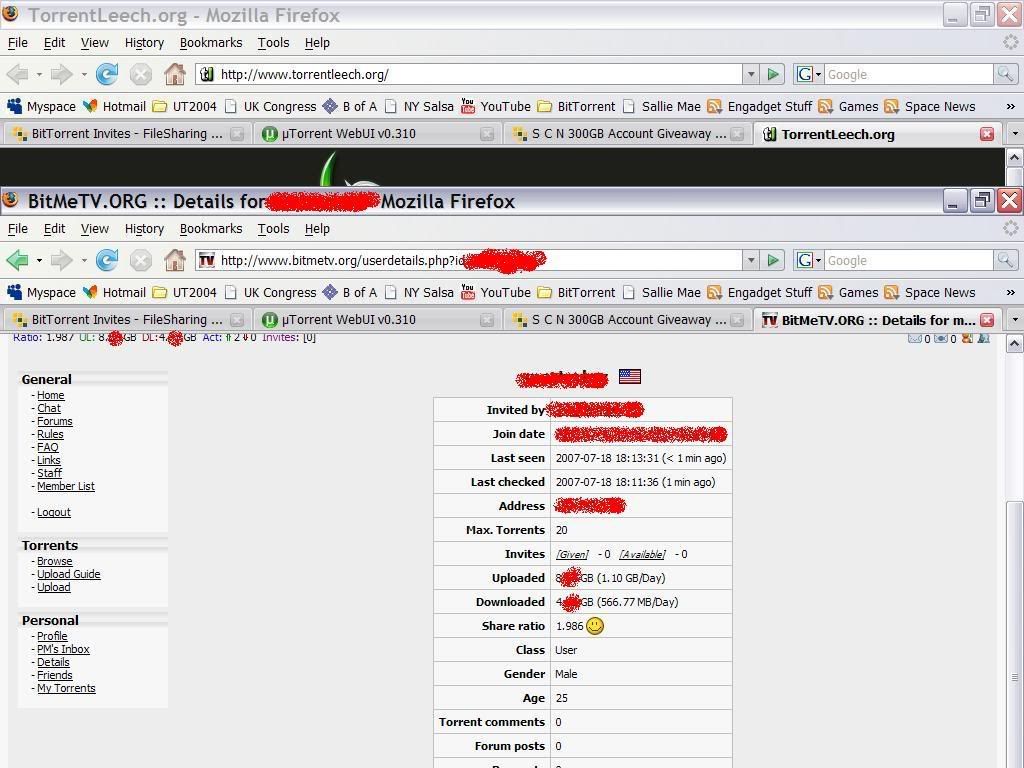Open Engadget Stuff feed in BitMeTV window
The image size is (1024, 768).
(x=760, y=293)
